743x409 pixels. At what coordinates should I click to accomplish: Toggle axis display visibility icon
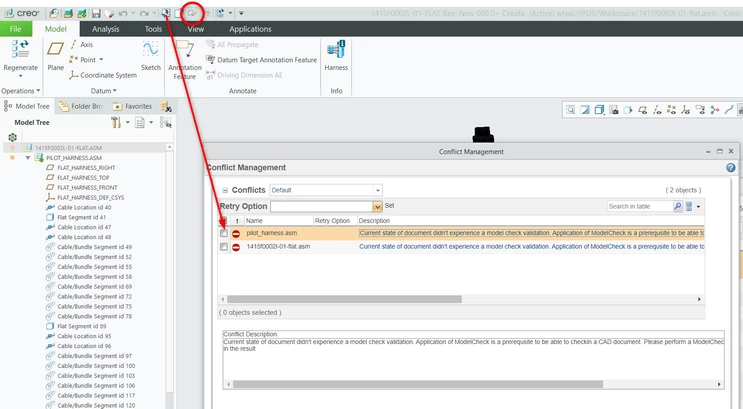[x=657, y=110]
